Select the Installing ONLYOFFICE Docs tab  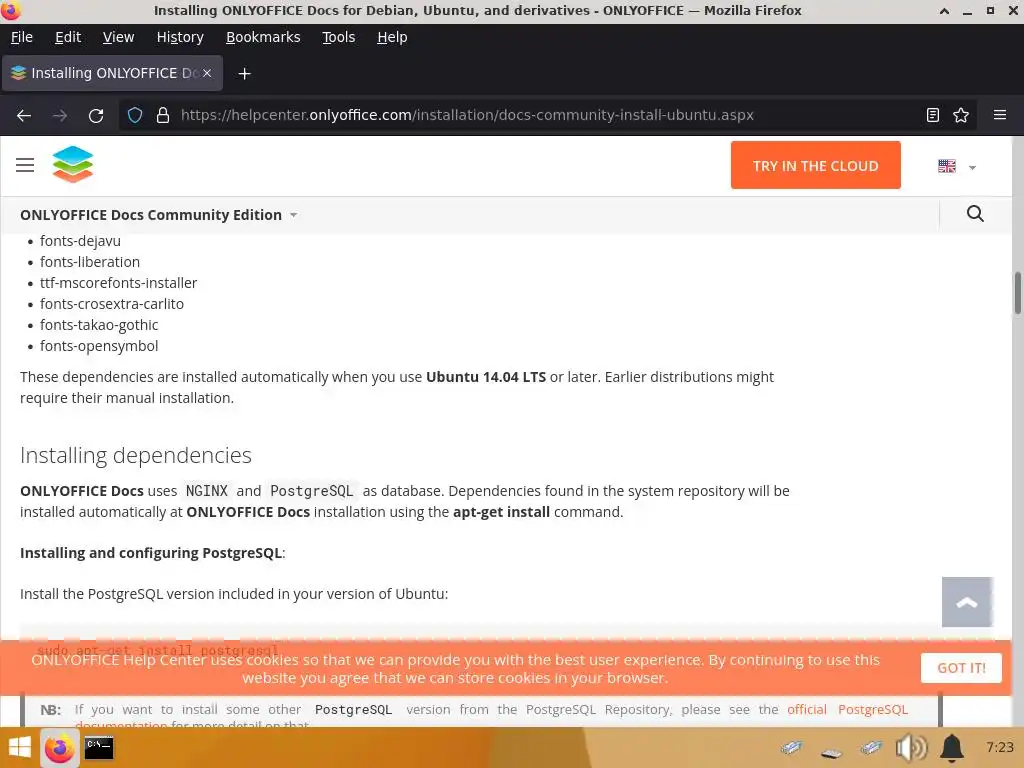(112, 73)
